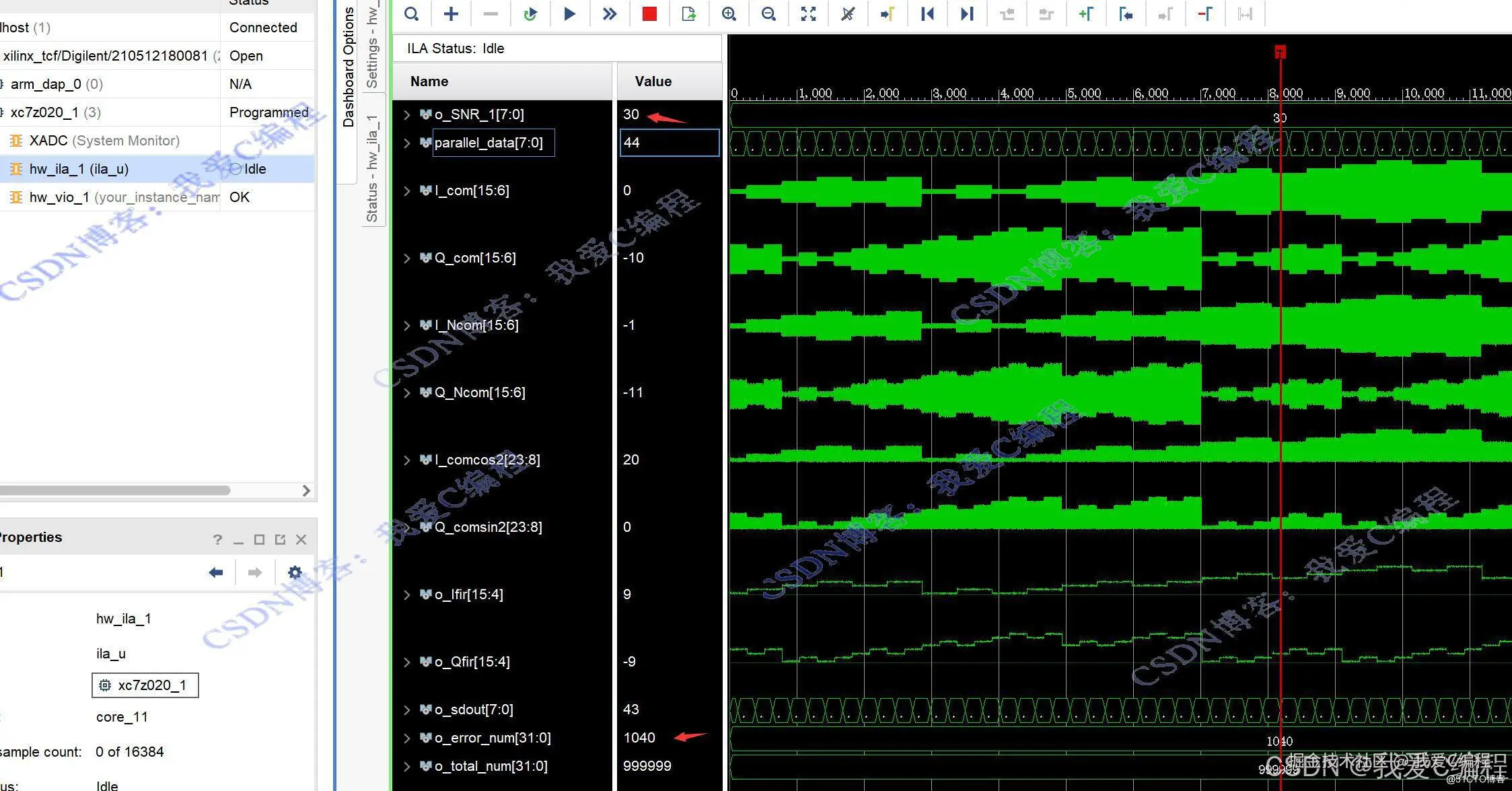This screenshot has width=1512, height=791.
Task: Click the Zoom Out magnifier icon
Action: coord(768,13)
